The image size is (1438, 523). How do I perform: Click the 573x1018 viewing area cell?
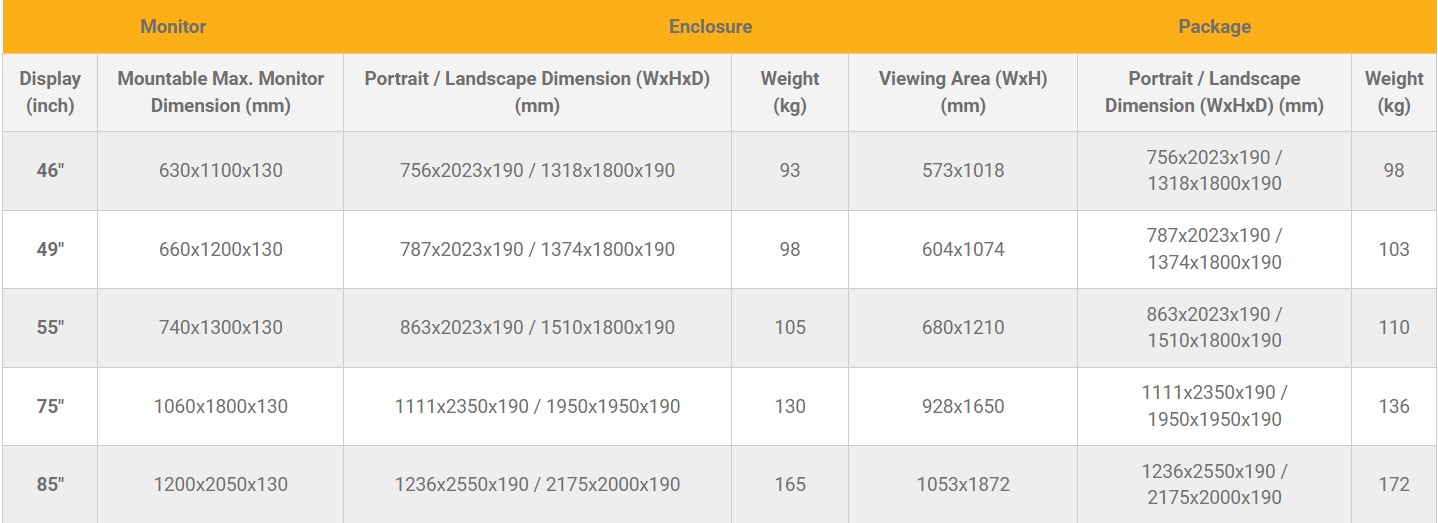(x=963, y=171)
